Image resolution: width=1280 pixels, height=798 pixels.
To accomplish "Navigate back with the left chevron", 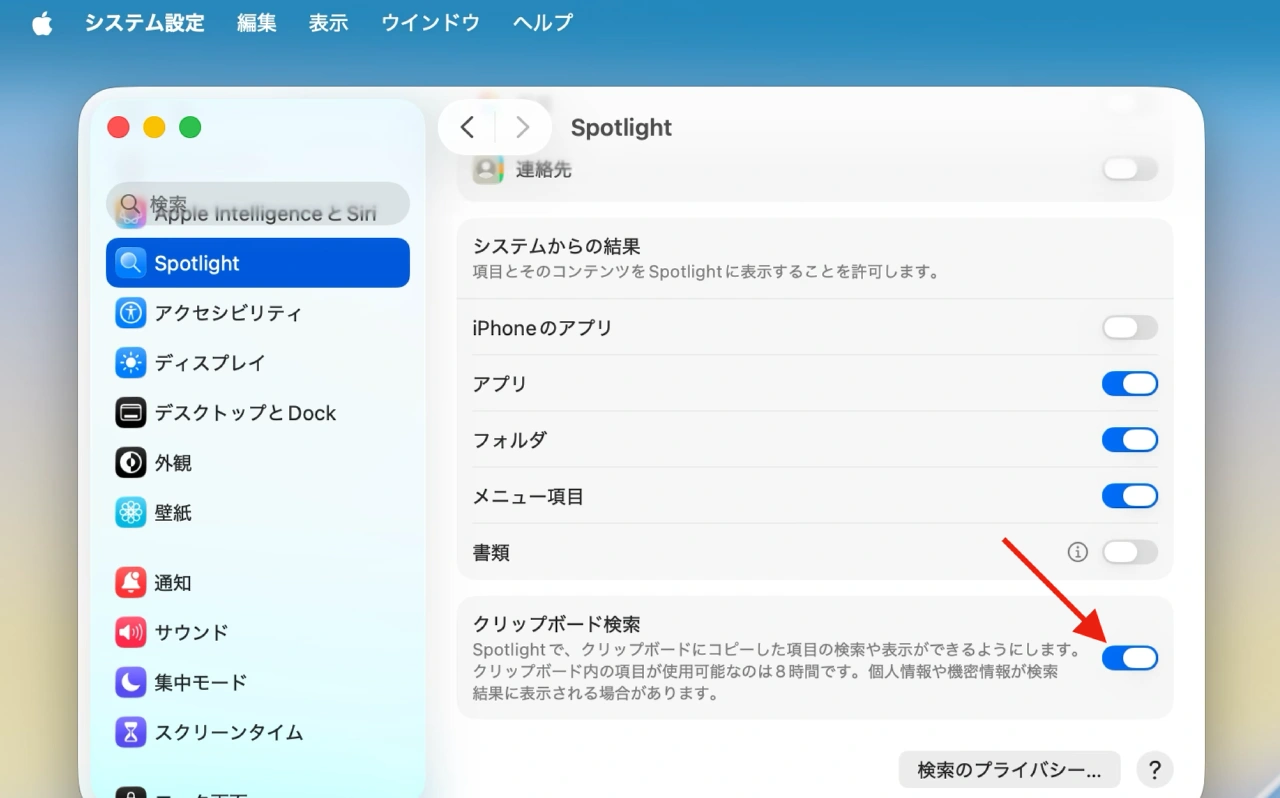I will coord(467,127).
